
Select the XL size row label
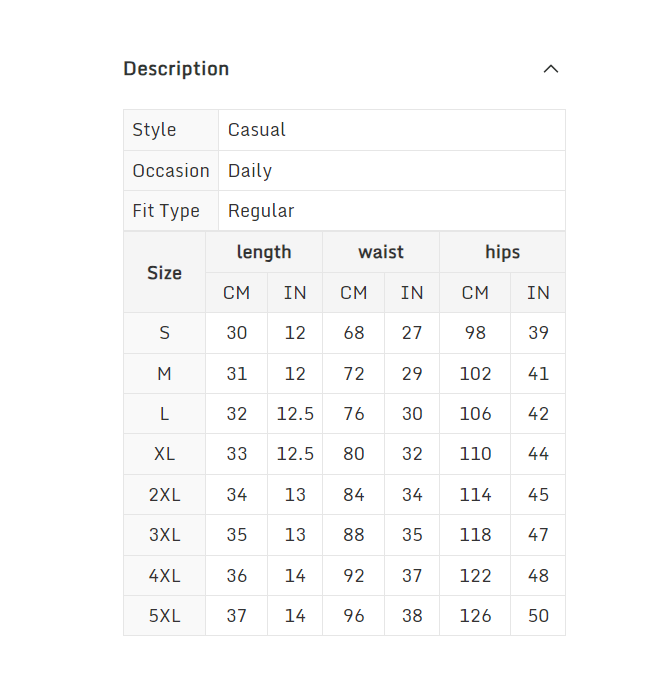(x=164, y=454)
